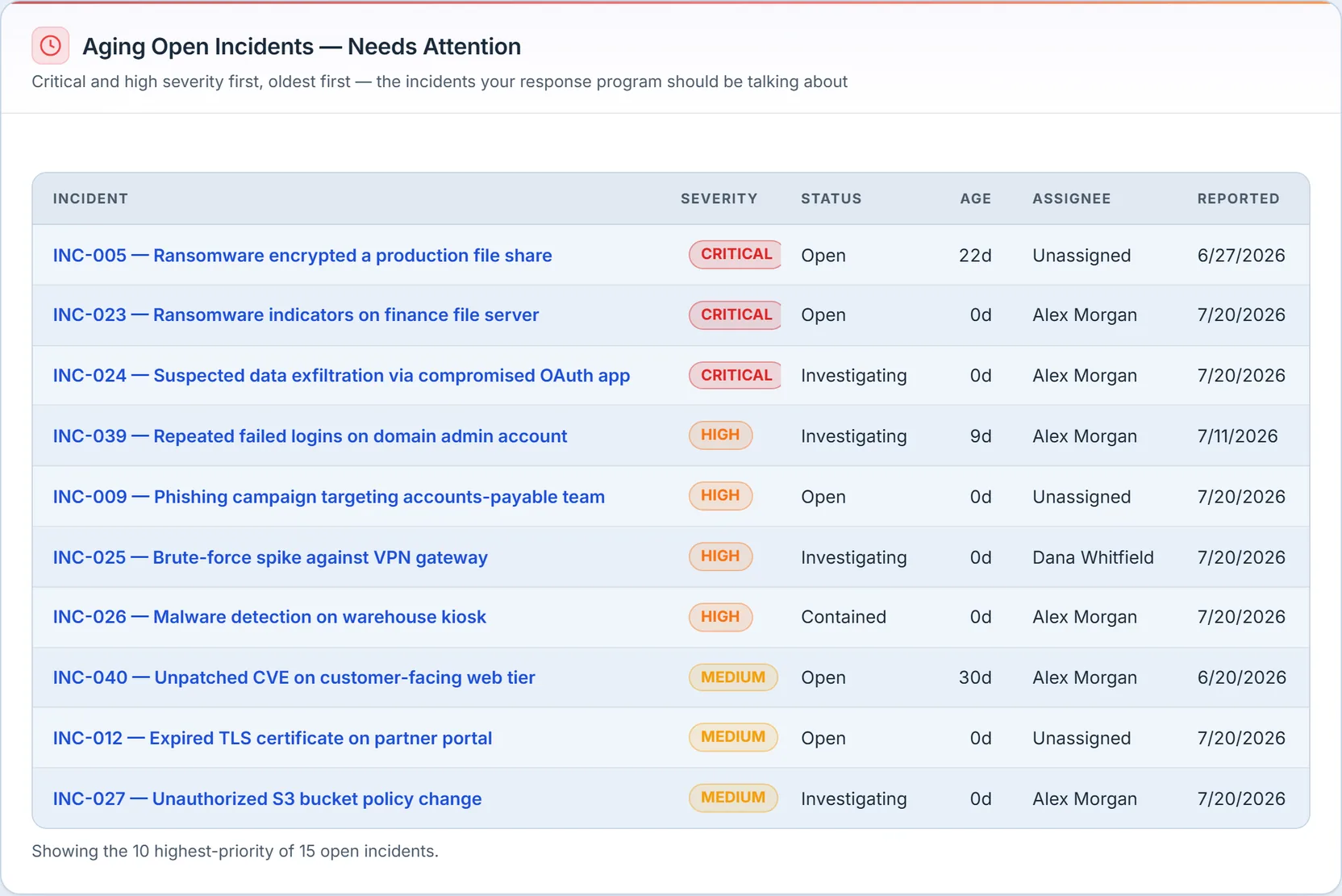Viewport: 1342px width, 896px height.
Task: Click Investigating status on INC-024 row
Action: 853,376
